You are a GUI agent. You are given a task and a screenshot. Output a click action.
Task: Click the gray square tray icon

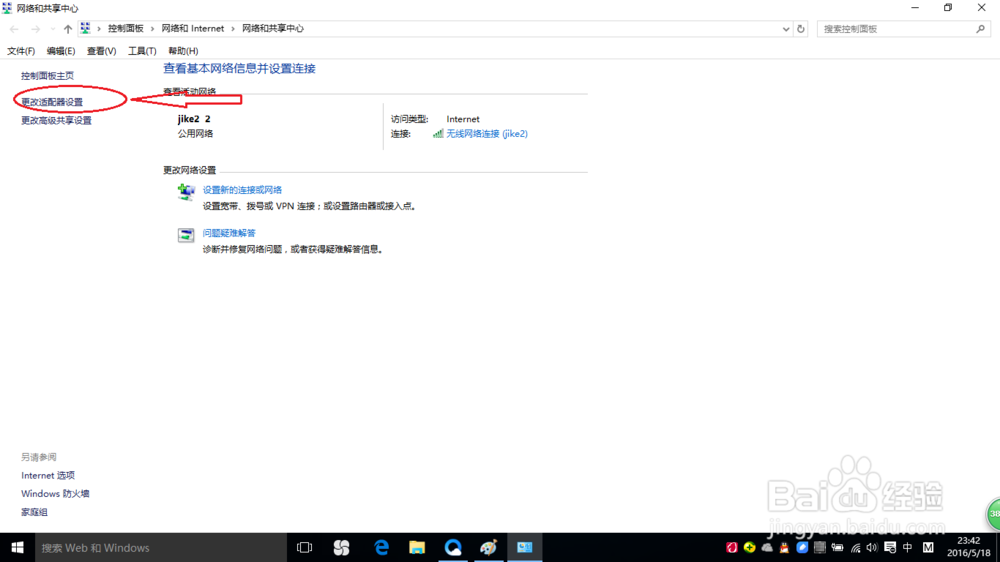pyautogui.click(x=820, y=548)
